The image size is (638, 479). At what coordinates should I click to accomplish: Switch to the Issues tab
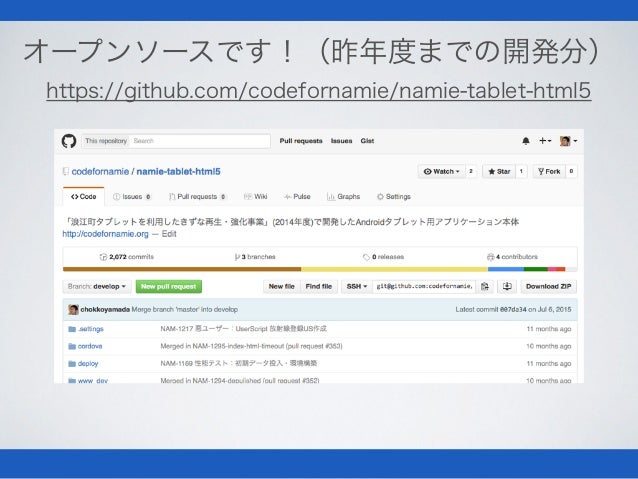click(132, 197)
